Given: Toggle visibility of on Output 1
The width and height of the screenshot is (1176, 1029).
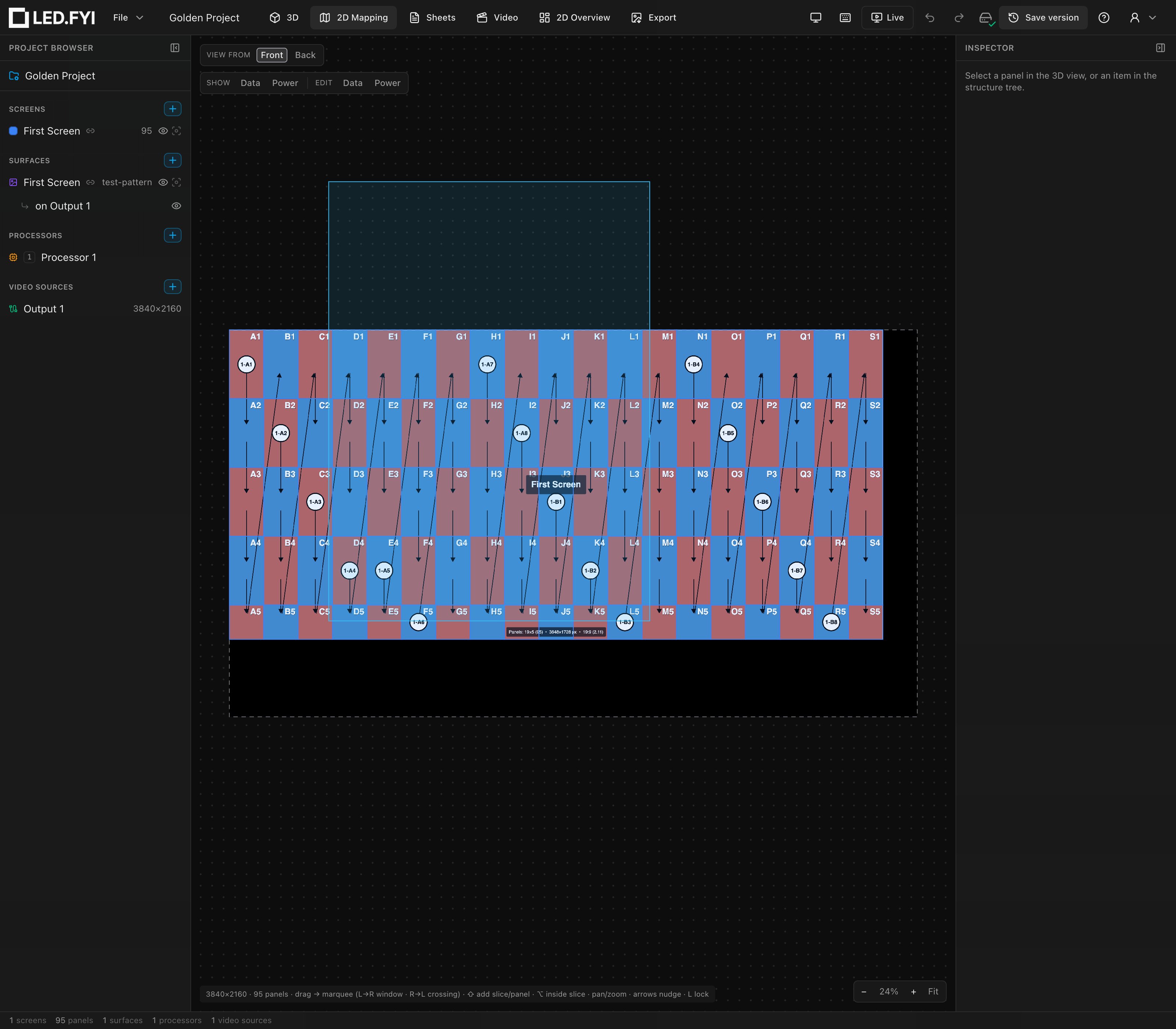Looking at the screenshot, I should tap(176, 205).
